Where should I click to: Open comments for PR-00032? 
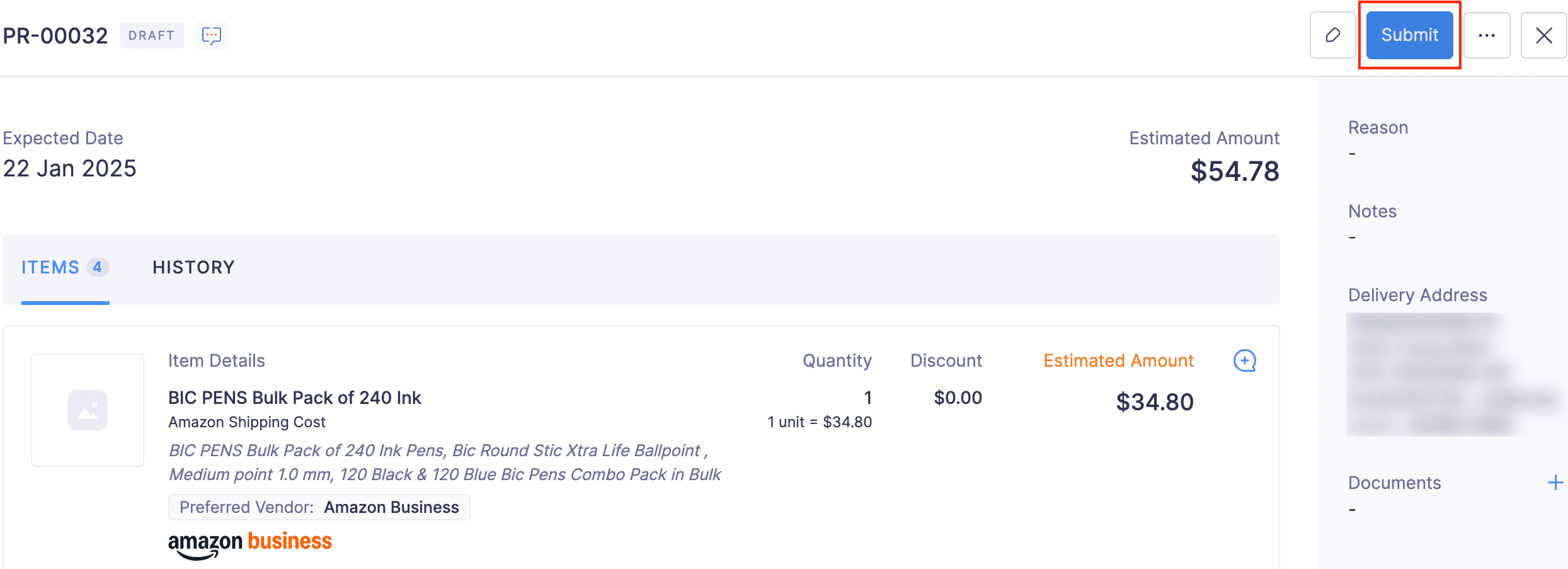(212, 35)
